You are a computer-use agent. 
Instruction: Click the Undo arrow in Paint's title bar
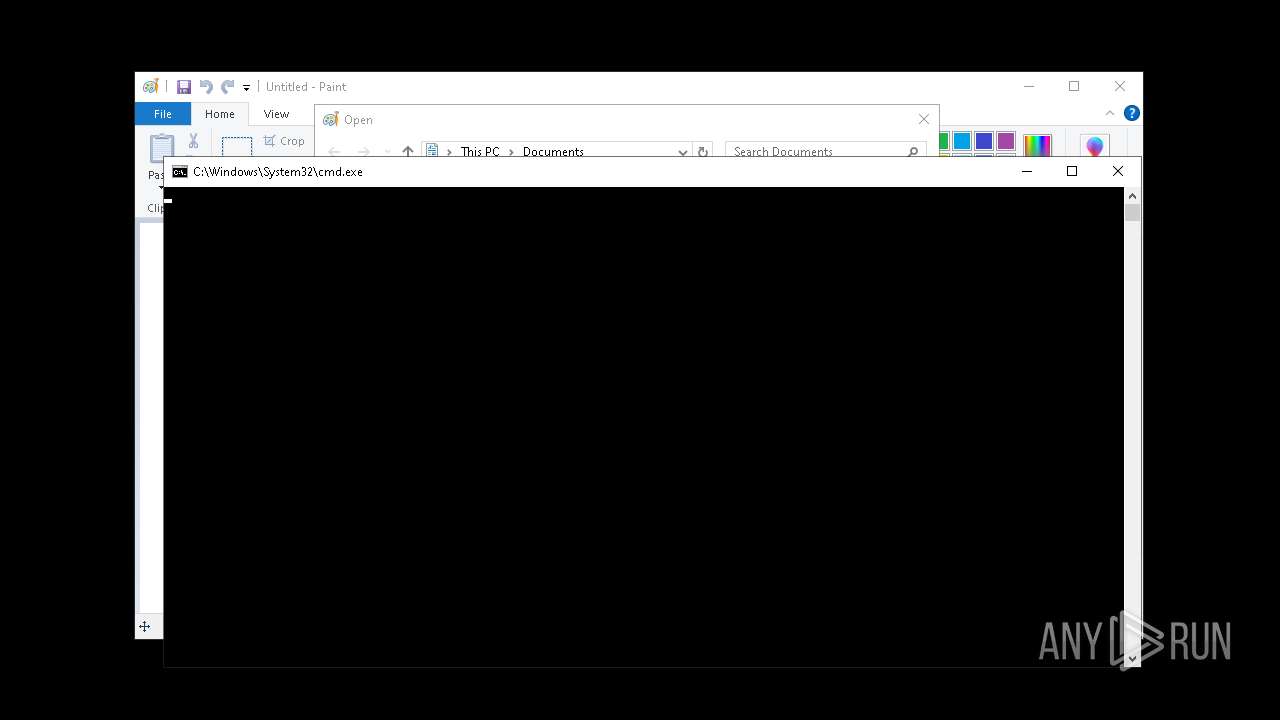tap(206, 87)
